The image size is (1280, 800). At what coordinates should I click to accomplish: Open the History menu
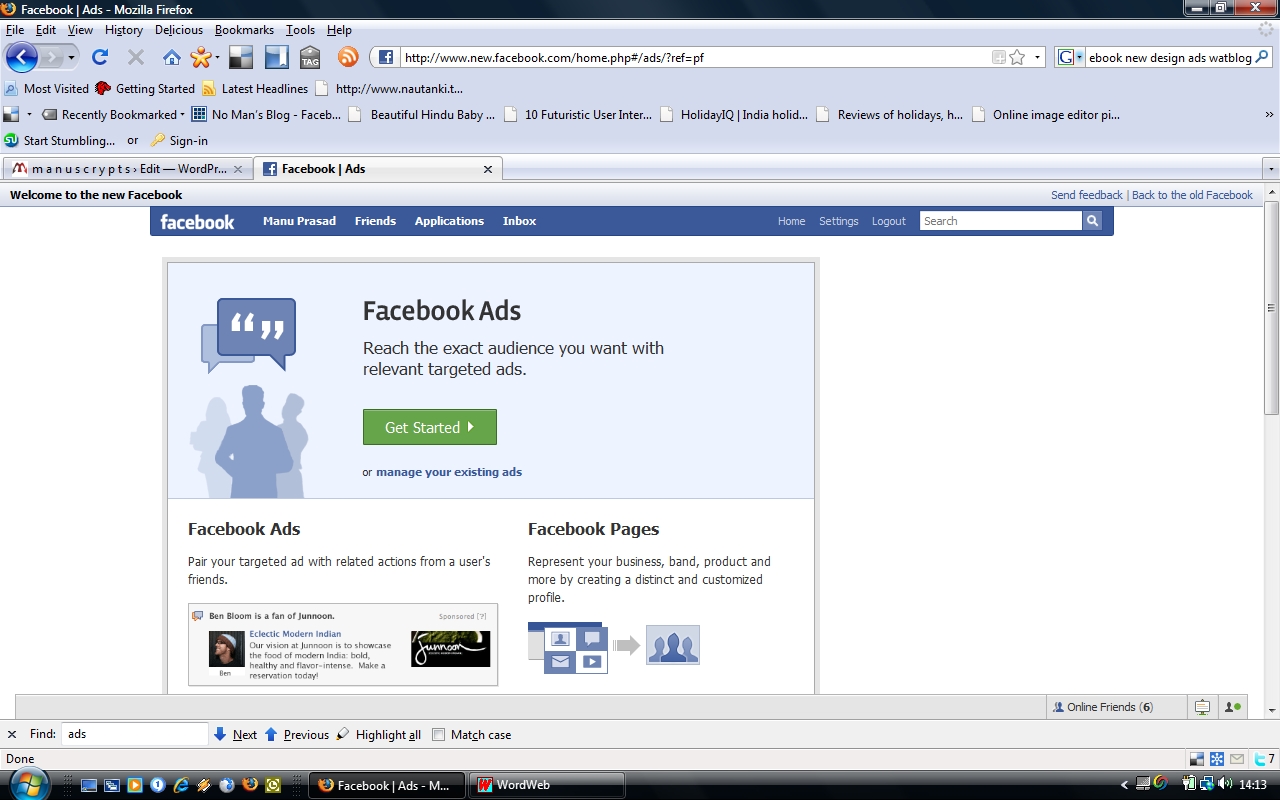pos(123,30)
